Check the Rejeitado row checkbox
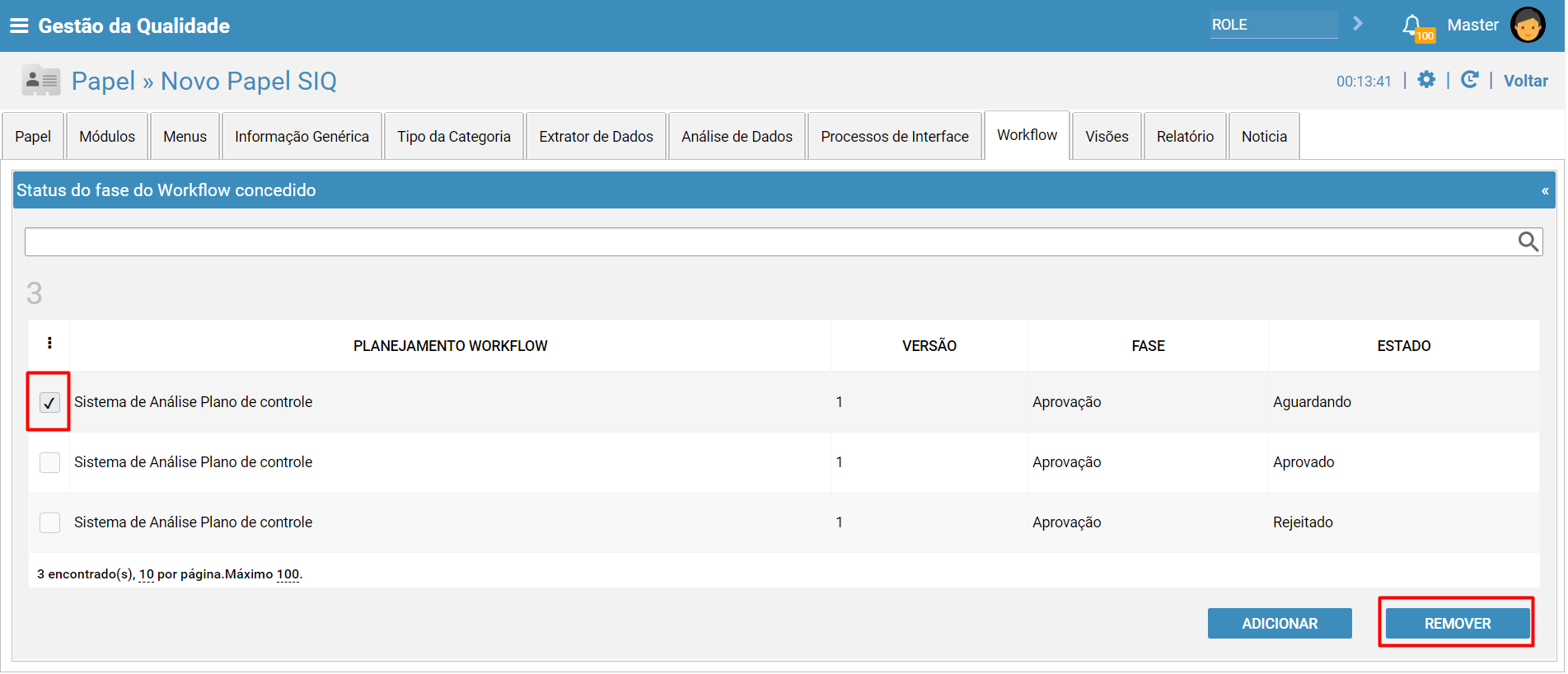The image size is (1568, 674). pos(49,522)
